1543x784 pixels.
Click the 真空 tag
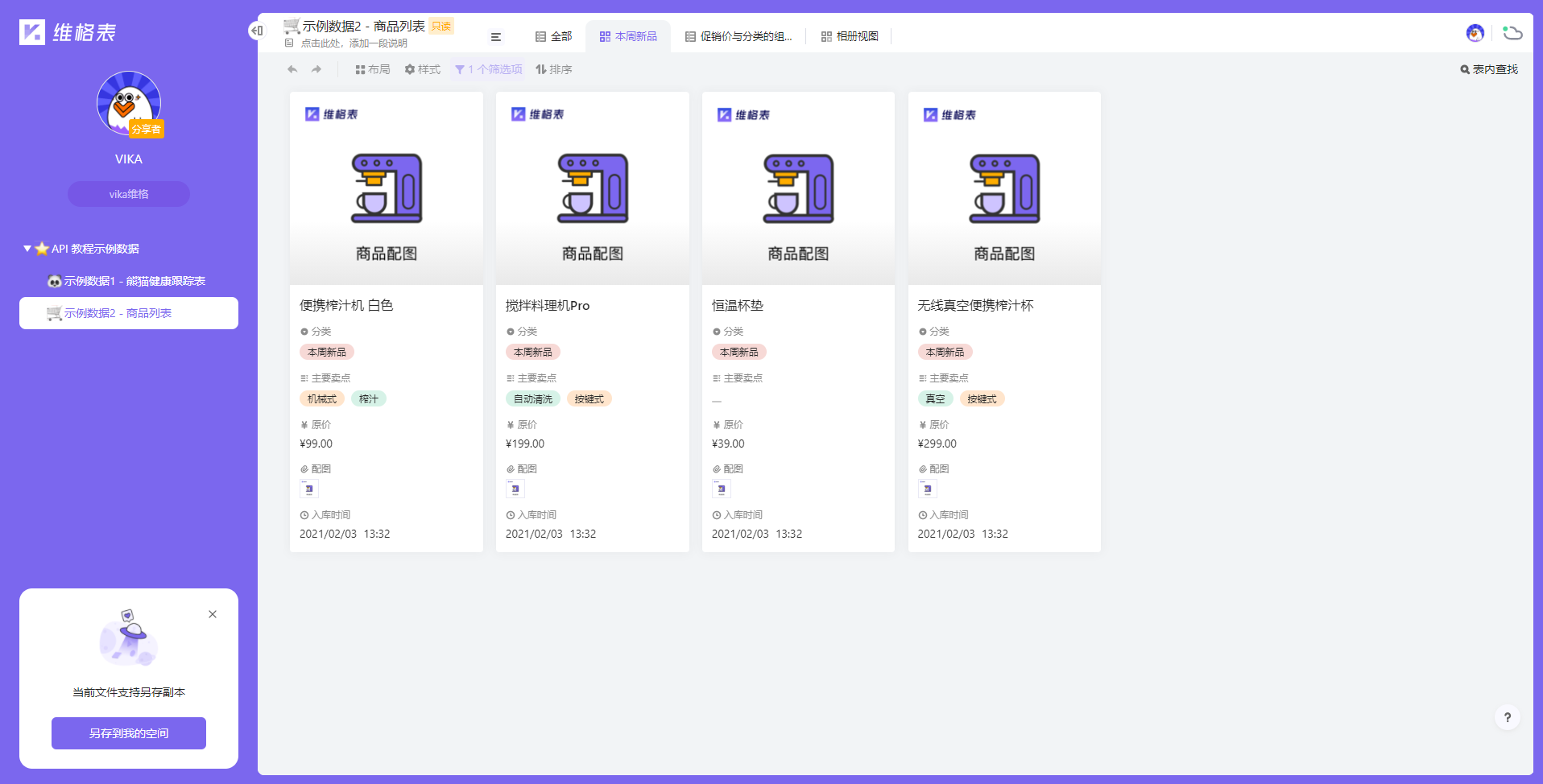click(936, 398)
